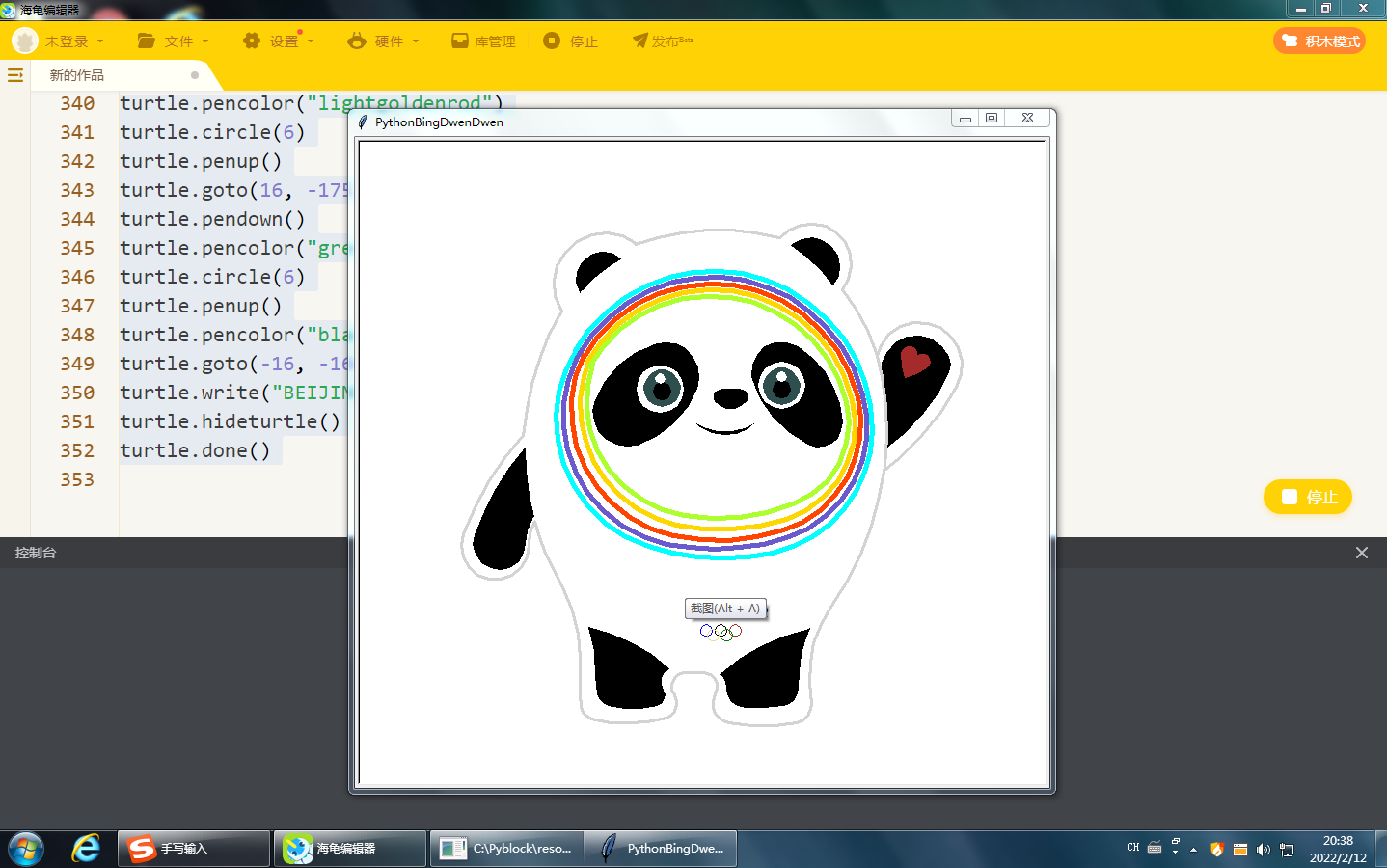Click the Olympic rings on the panda's belly
1387x868 pixels.
(x=721, y=632)
